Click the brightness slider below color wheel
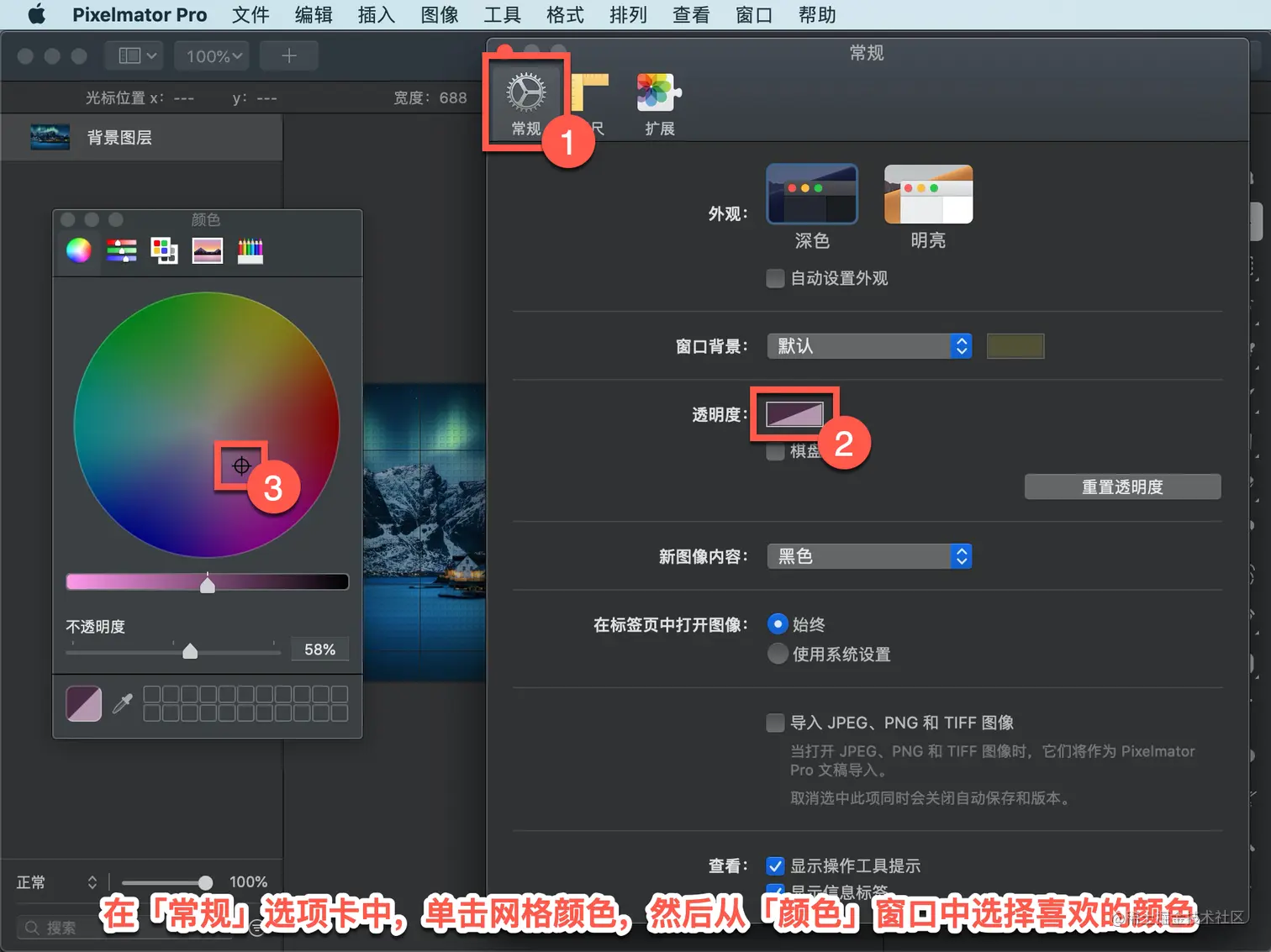Image resolution: width=1271 pixels, height=952 pixels. pos(208,581)
